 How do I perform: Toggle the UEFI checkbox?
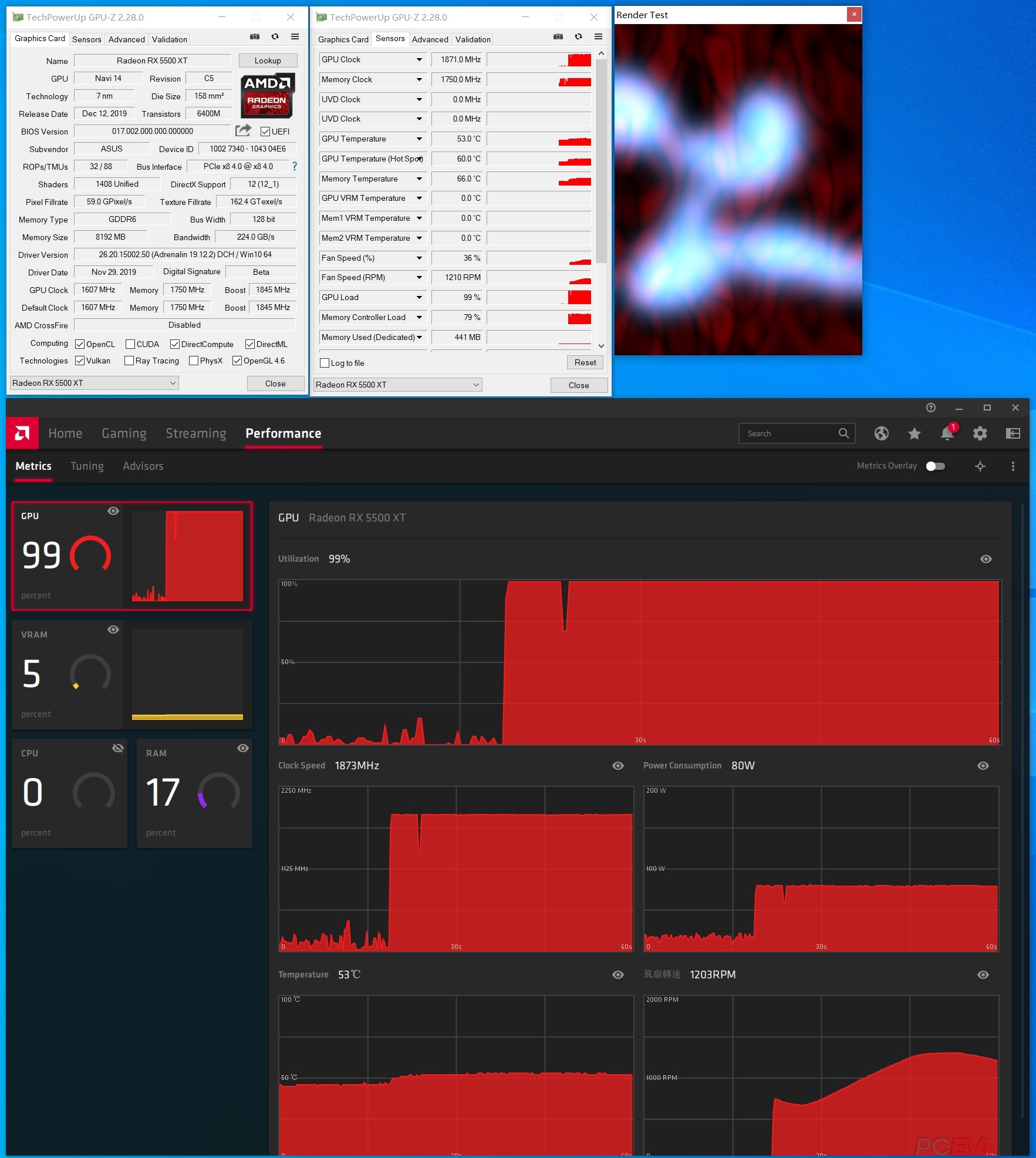(x=265, y=132)
